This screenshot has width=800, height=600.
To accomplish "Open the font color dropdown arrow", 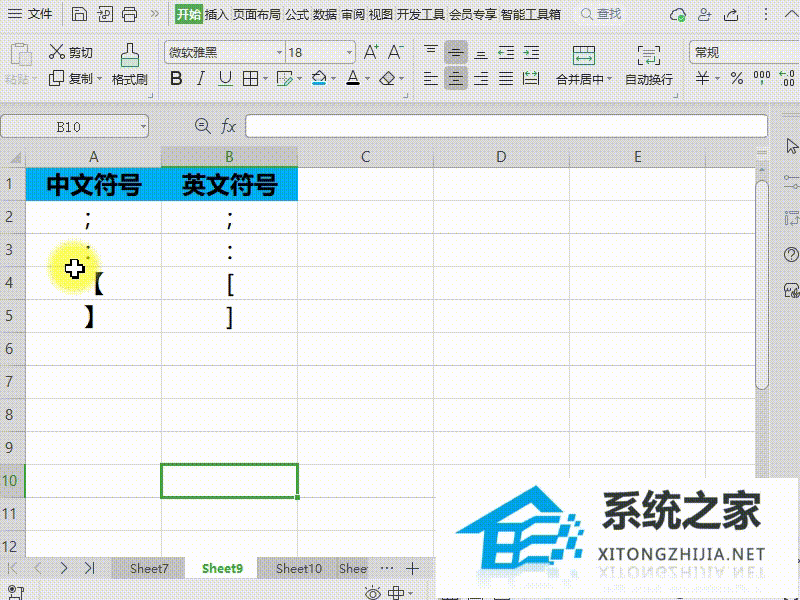I will click(367, 79).
